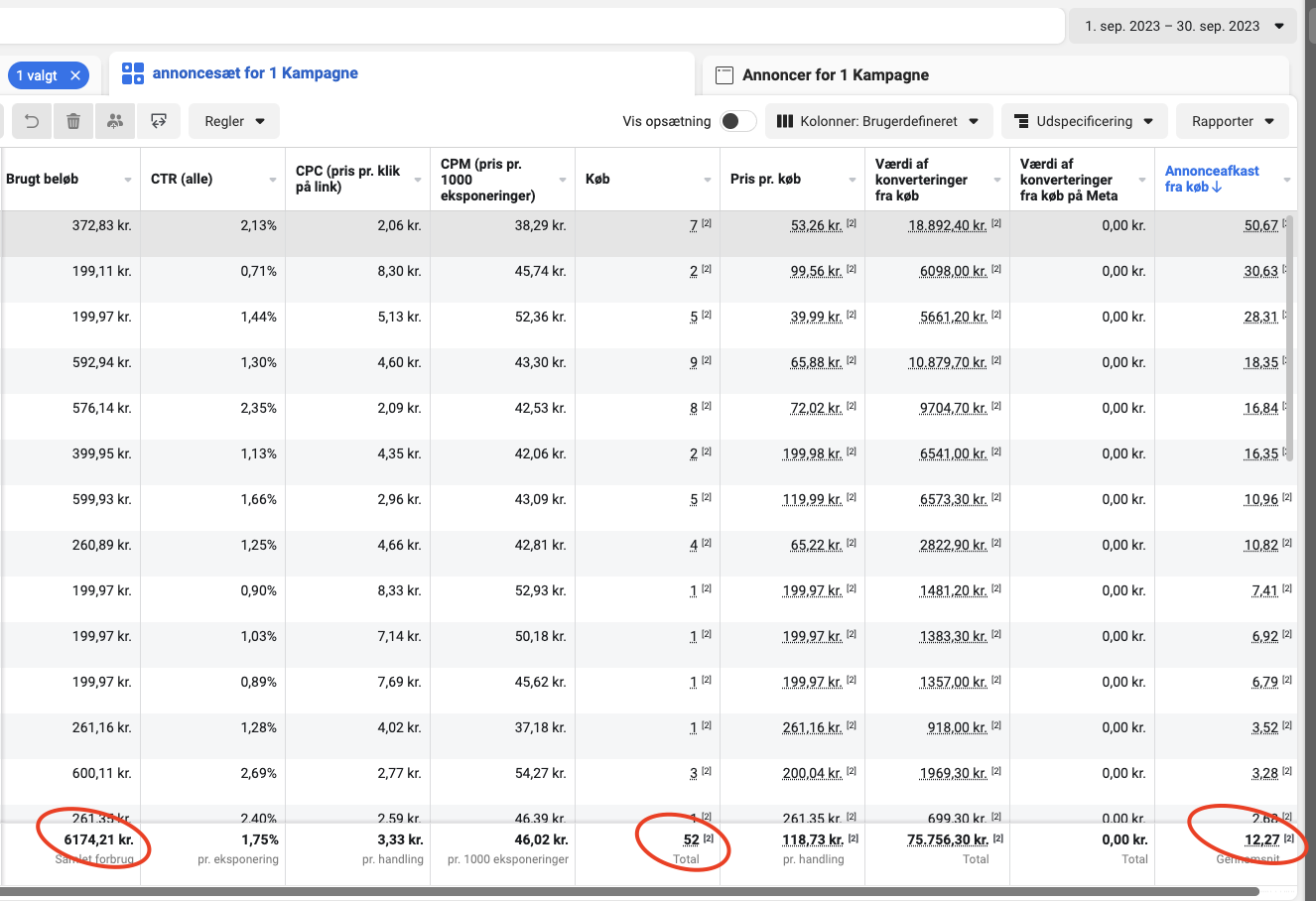Click spend amount 600,11 kr.
The height and width of the screenshot is (901, 1316).
pos(101,773)
